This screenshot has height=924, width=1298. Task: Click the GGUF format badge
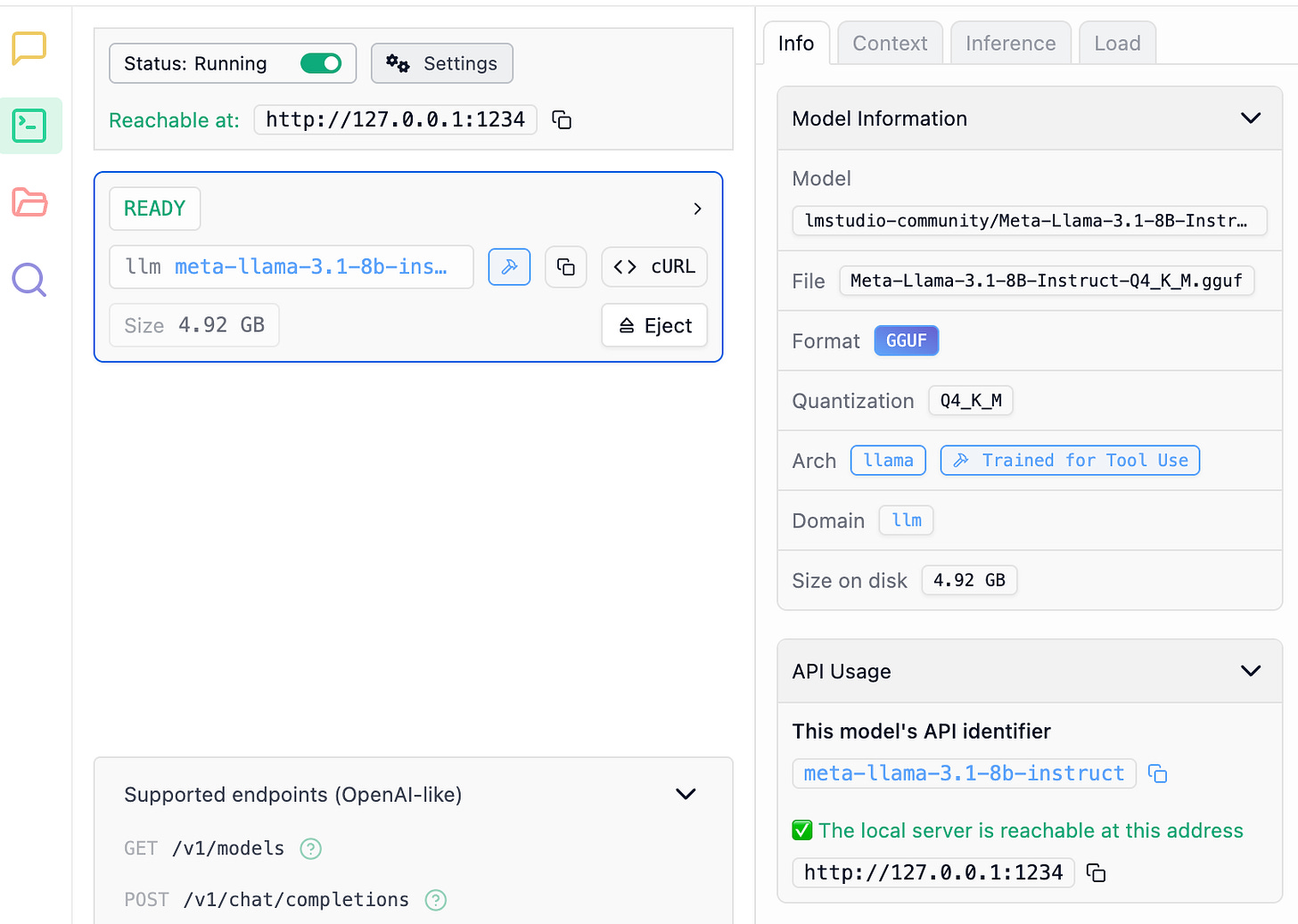pos(907,340)
